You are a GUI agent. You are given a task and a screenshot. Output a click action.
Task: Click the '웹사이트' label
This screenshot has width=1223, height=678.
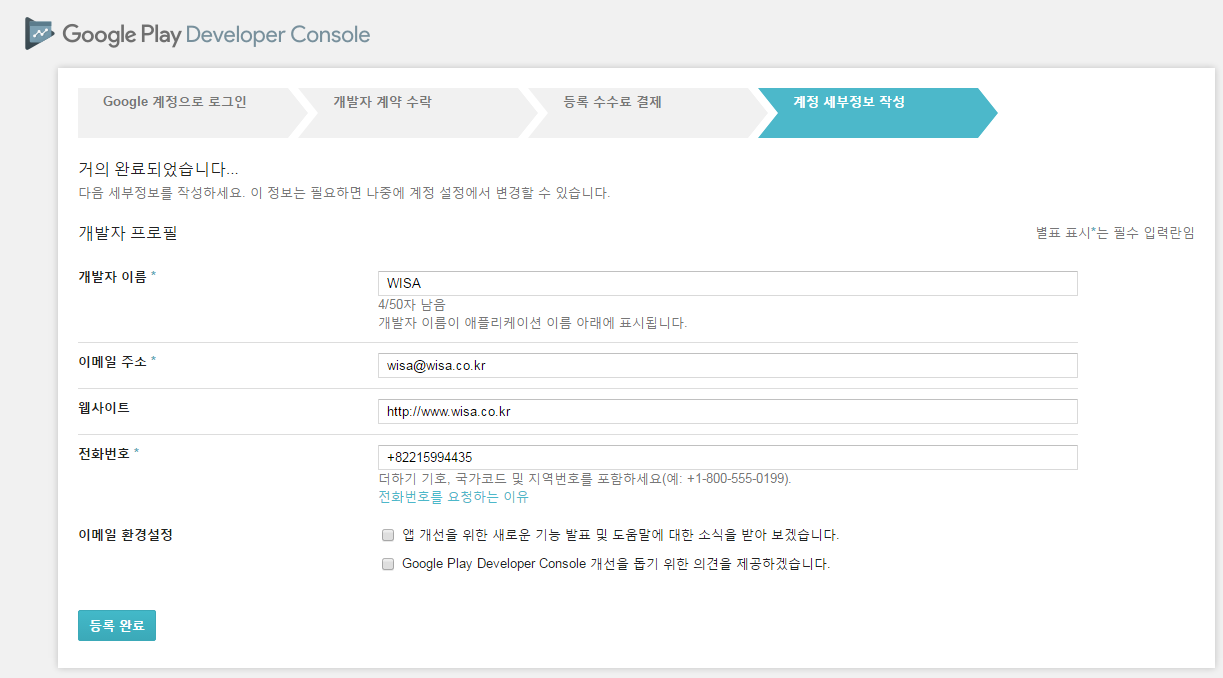point(104,407)
